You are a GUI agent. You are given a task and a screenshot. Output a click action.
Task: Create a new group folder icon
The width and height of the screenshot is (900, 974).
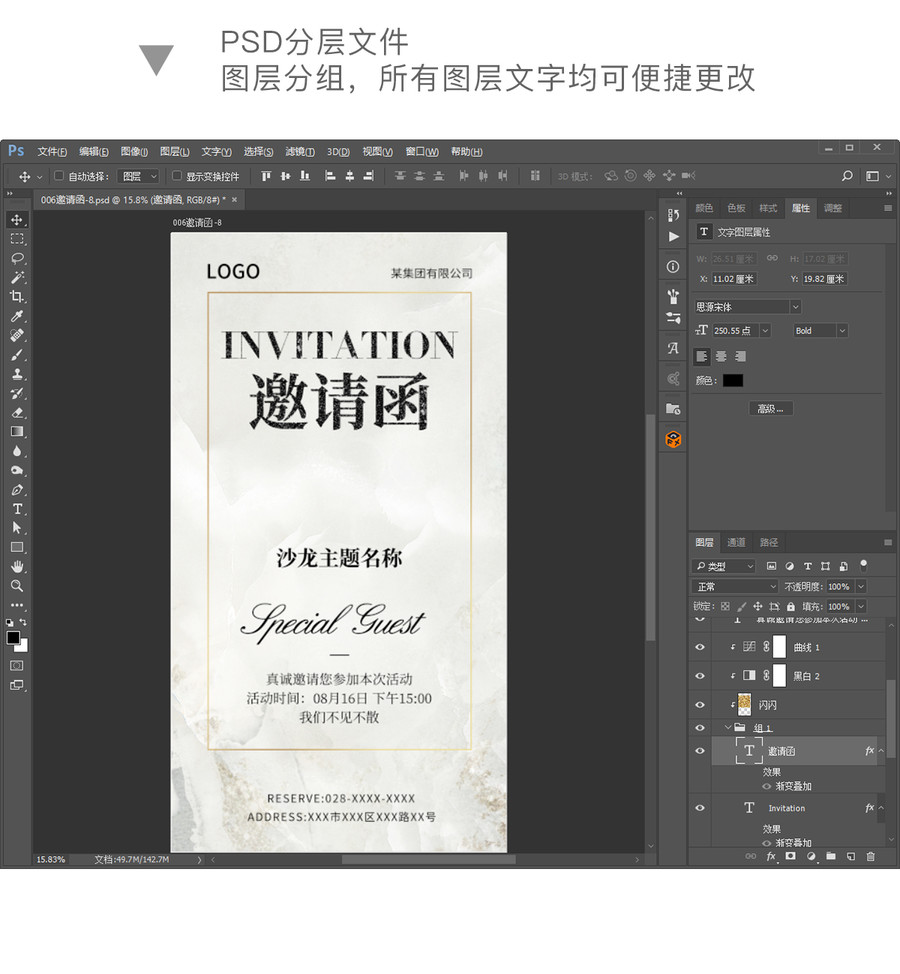830,856
